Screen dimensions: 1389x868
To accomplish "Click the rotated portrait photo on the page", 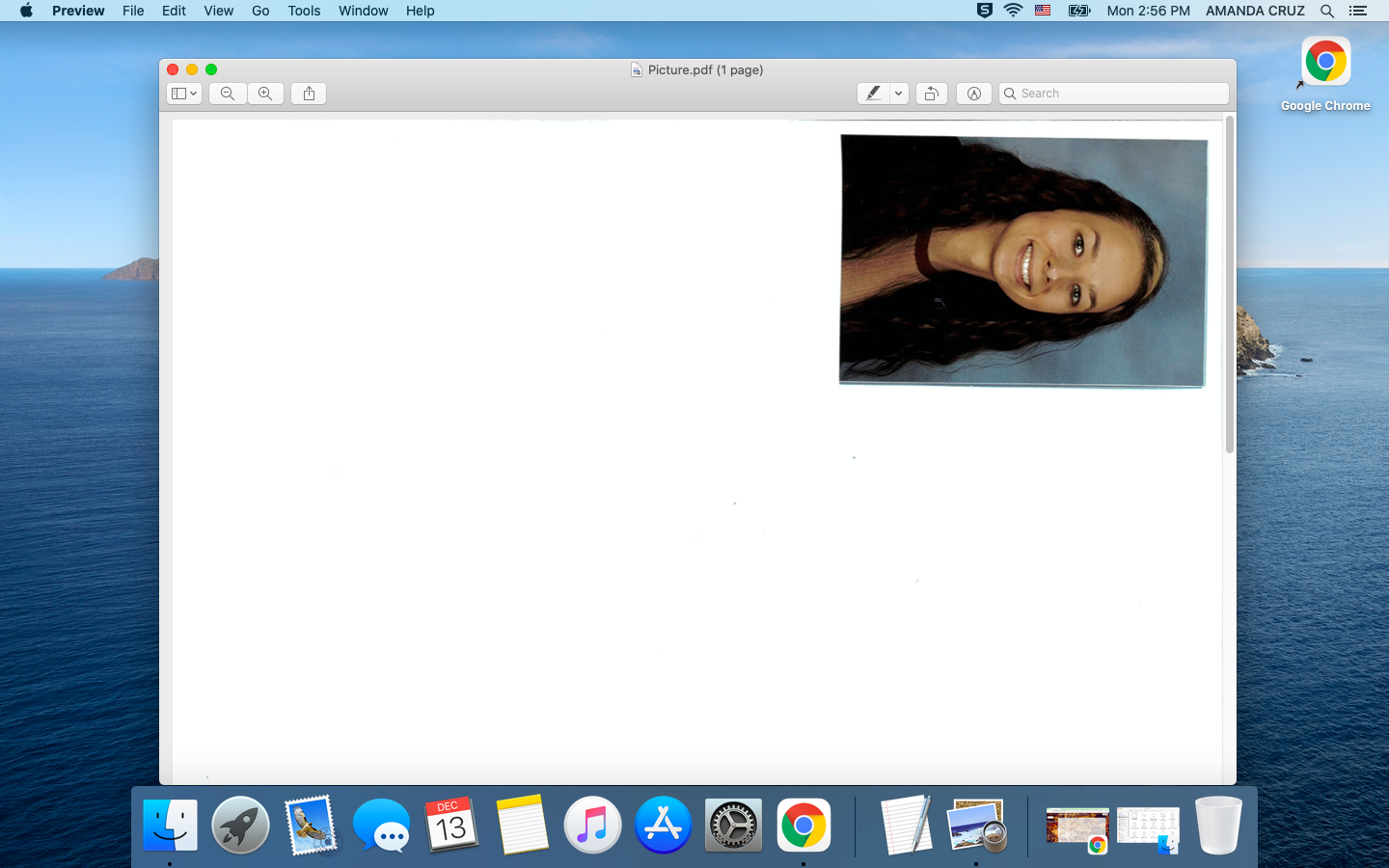I will tap(1022, 260).
